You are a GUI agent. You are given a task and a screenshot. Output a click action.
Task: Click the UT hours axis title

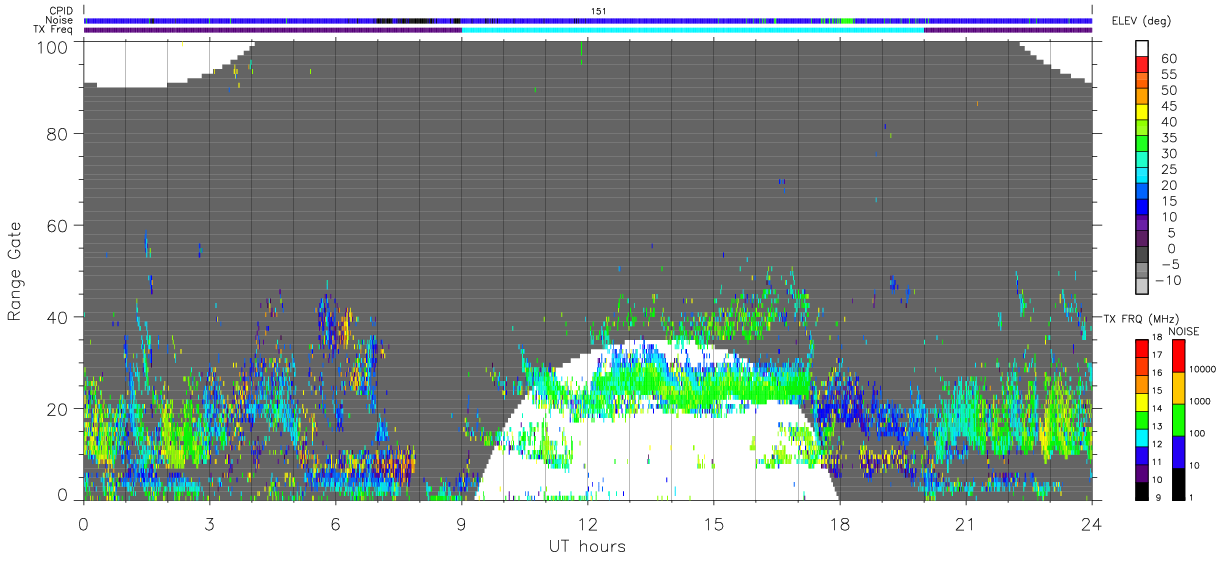[x=587, y=546]
